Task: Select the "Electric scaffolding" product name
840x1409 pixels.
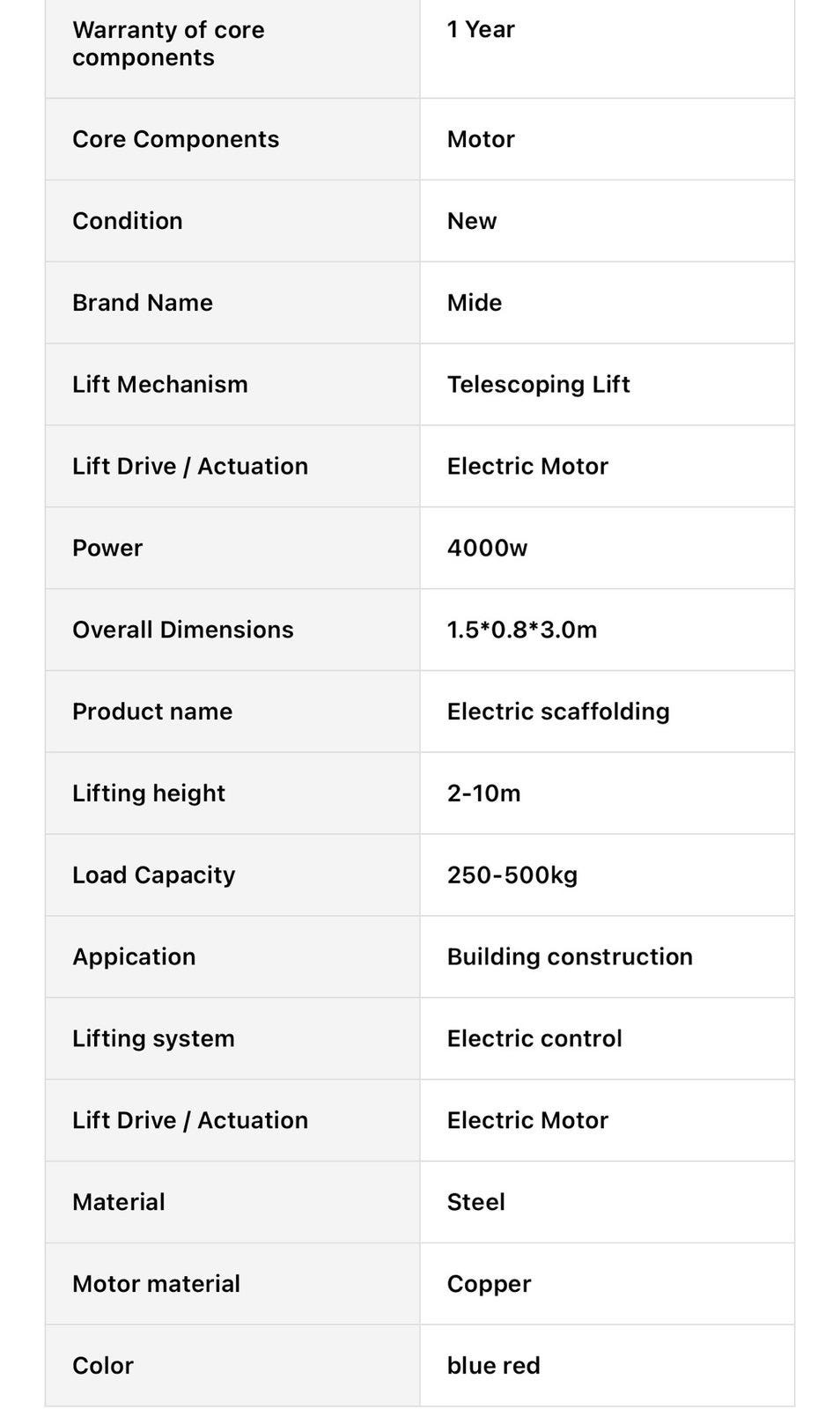Action: (558, 712)
